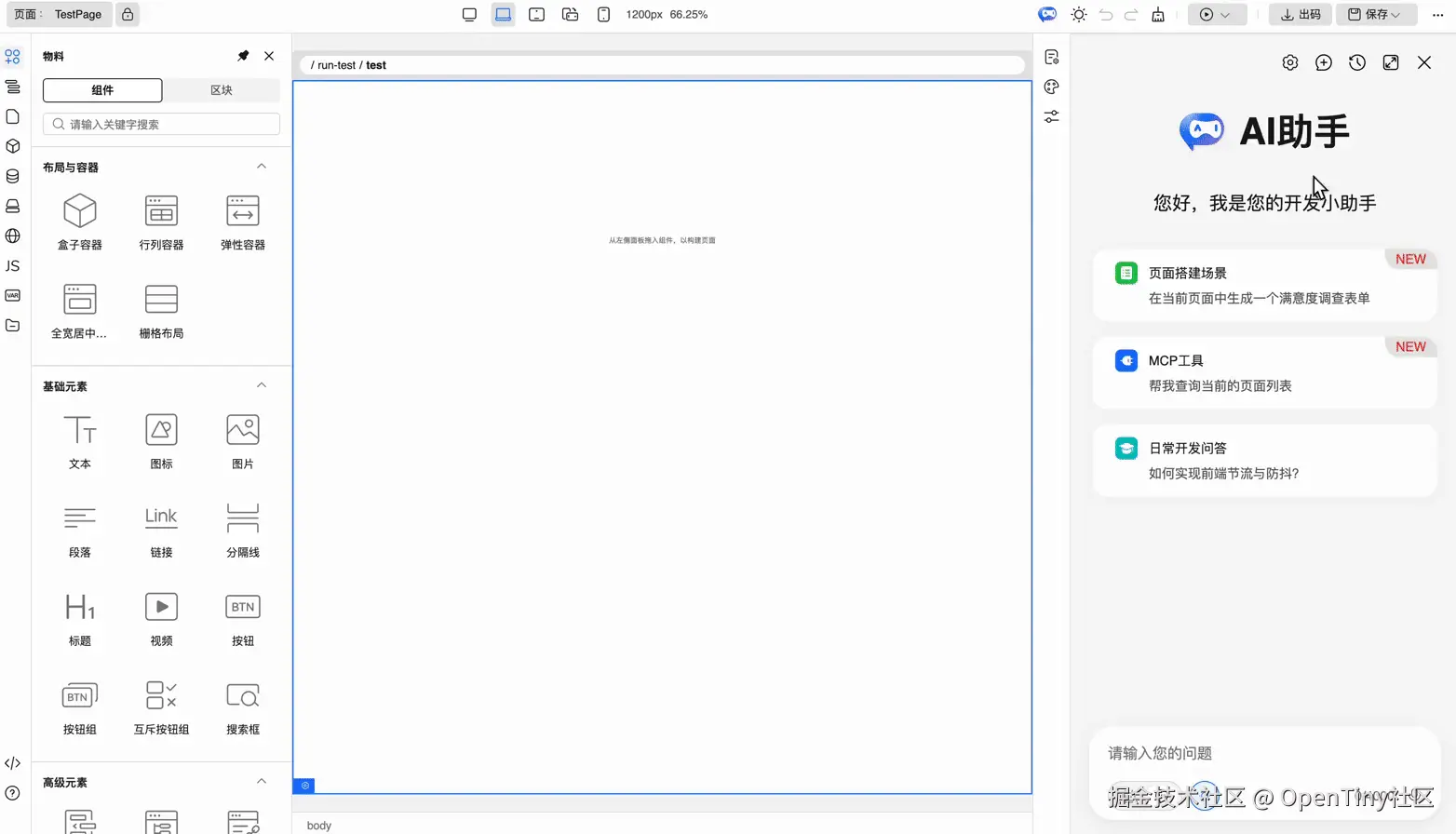Select the 弹性容器 flex container component
The height and width of the screenshot is (834, 1456).
[243, 222]
